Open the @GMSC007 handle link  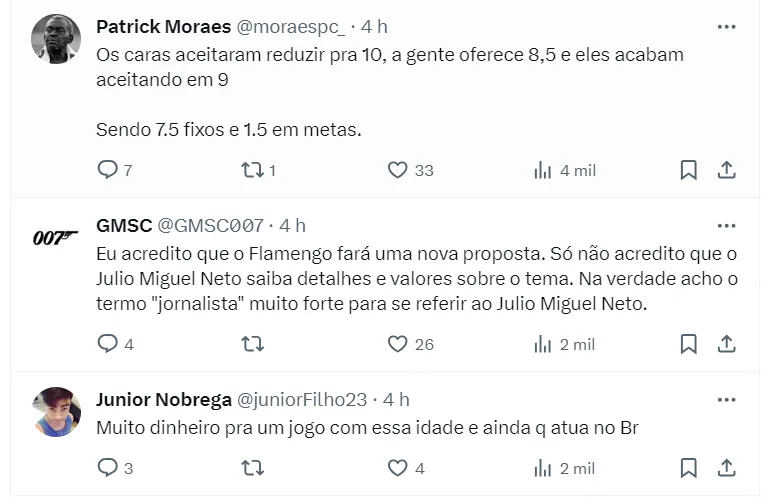click(210, 226)
